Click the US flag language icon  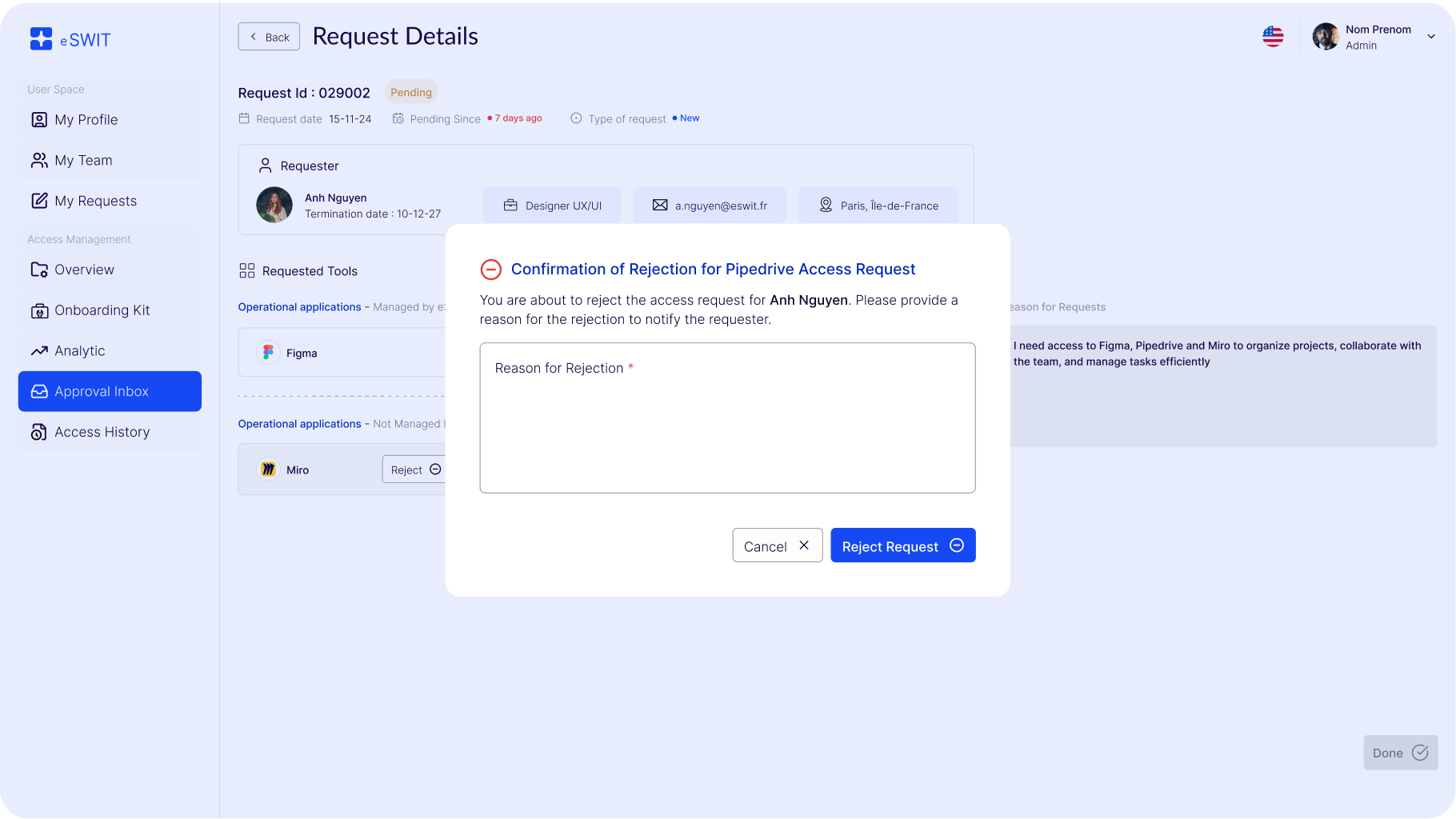[x=1273, y=37]
